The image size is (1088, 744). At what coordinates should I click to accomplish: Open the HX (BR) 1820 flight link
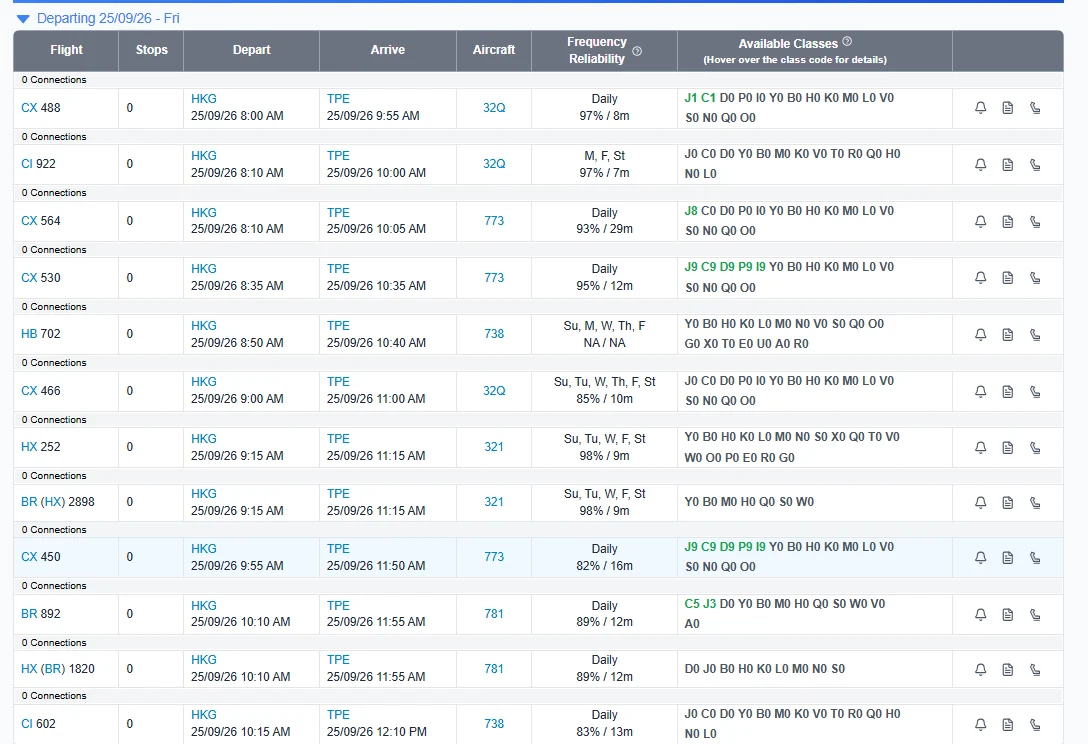tap(58, 668)
